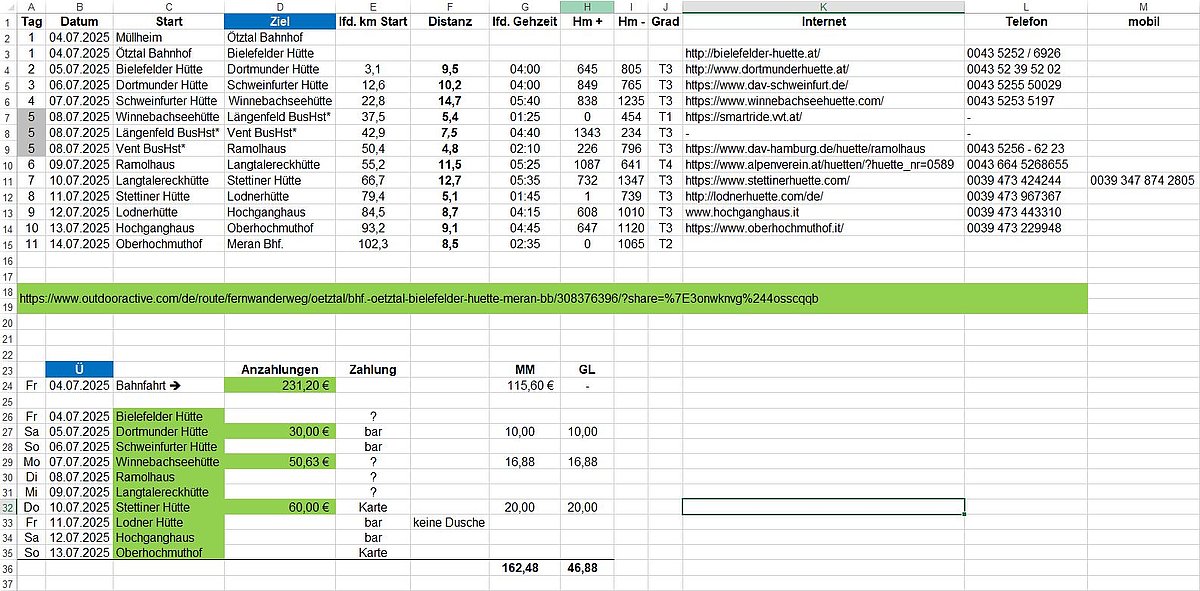
Task: Select row 32 header
Action: [x=9, y=506]
